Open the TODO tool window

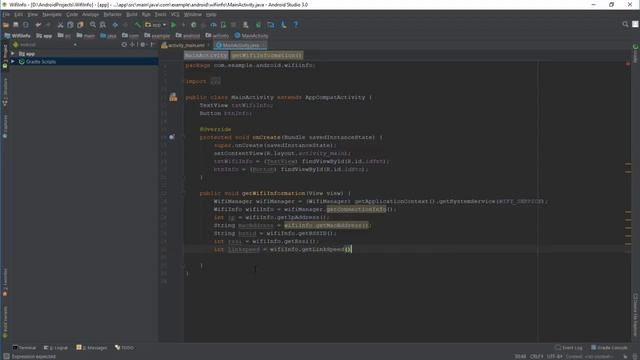(124, 348)
